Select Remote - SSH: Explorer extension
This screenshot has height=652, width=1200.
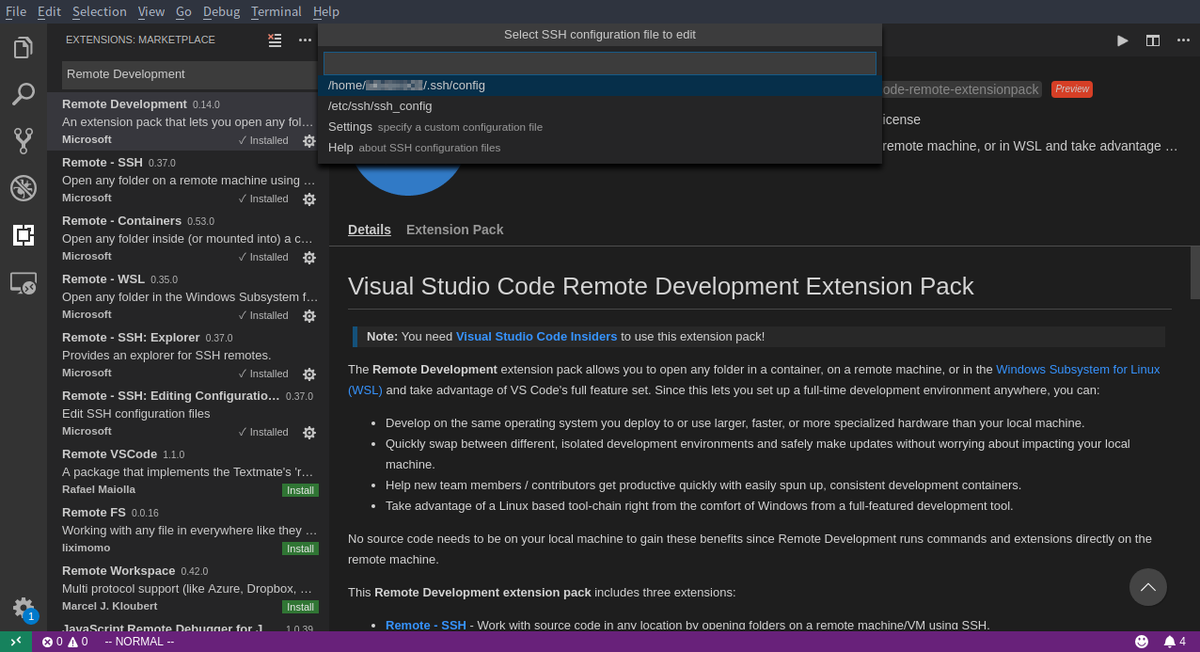click(188, 355)
